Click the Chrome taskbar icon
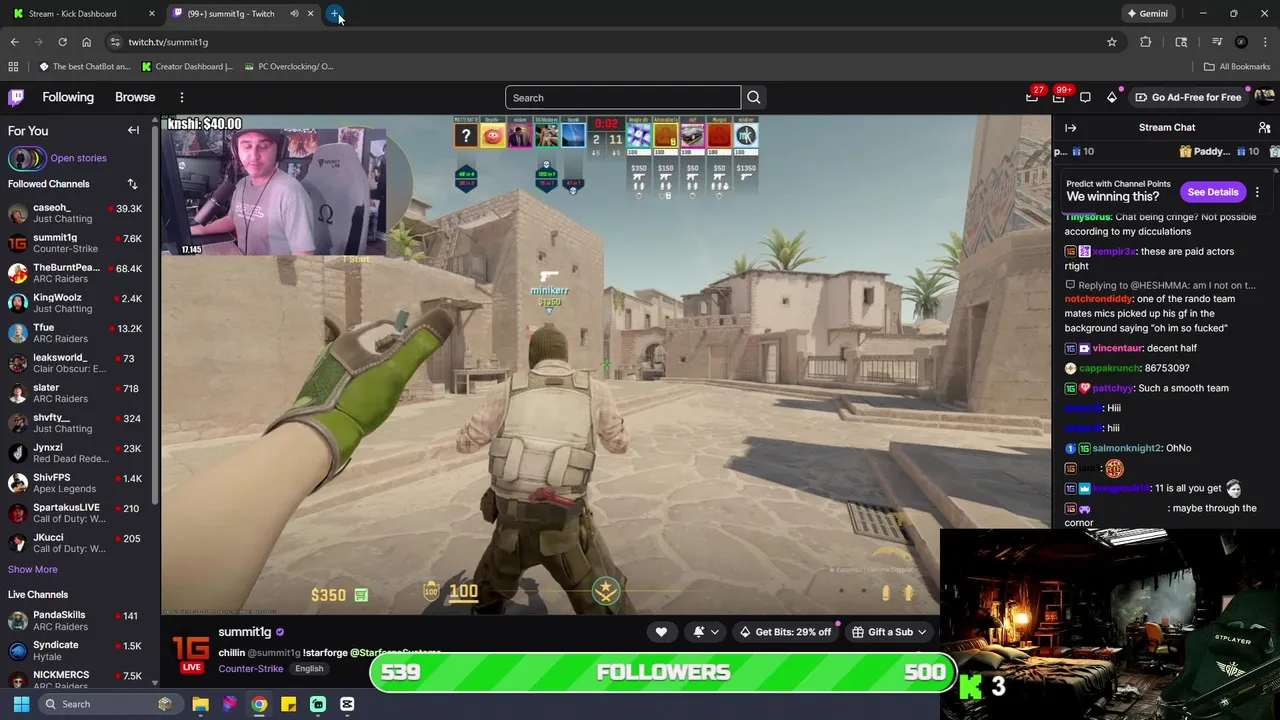The image size is (1280, 720). 259,704
